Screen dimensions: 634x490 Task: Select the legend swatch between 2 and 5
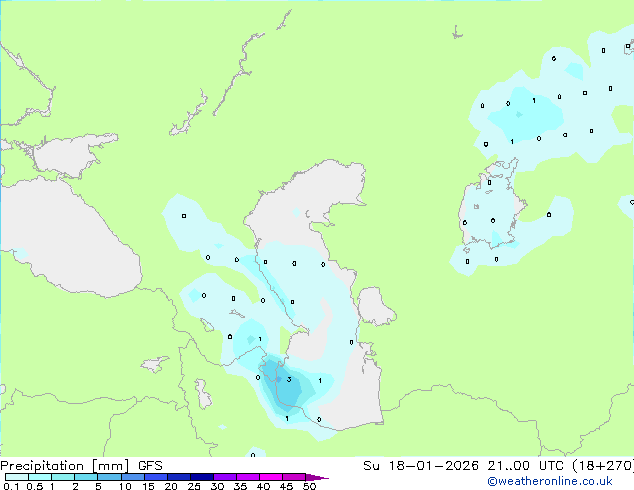click(x=86, y=477)
